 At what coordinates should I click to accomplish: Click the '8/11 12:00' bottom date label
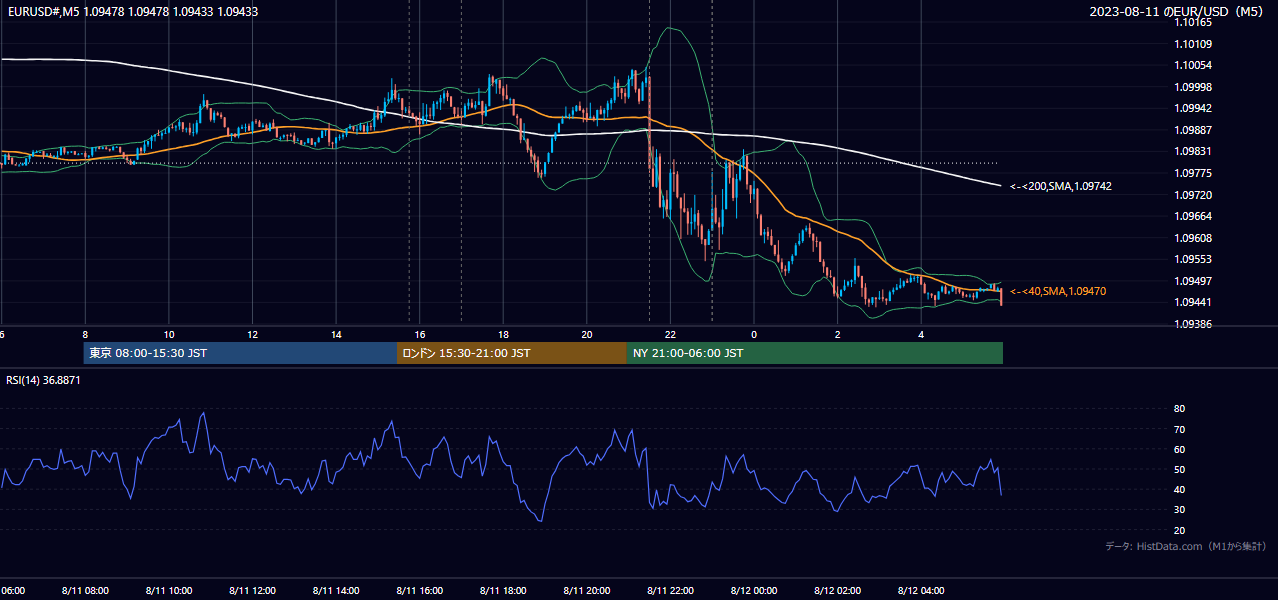(x=252, y=590)
